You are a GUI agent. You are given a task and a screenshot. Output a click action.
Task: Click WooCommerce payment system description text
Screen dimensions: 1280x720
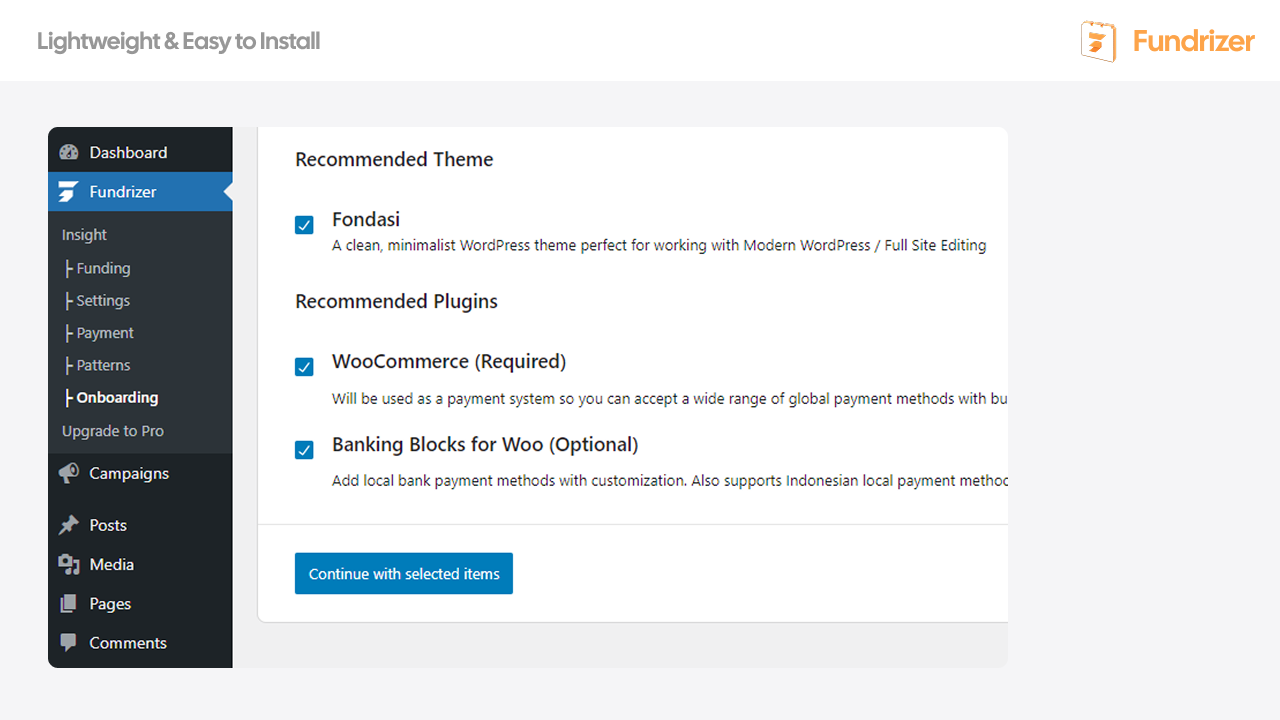point(670,399)
